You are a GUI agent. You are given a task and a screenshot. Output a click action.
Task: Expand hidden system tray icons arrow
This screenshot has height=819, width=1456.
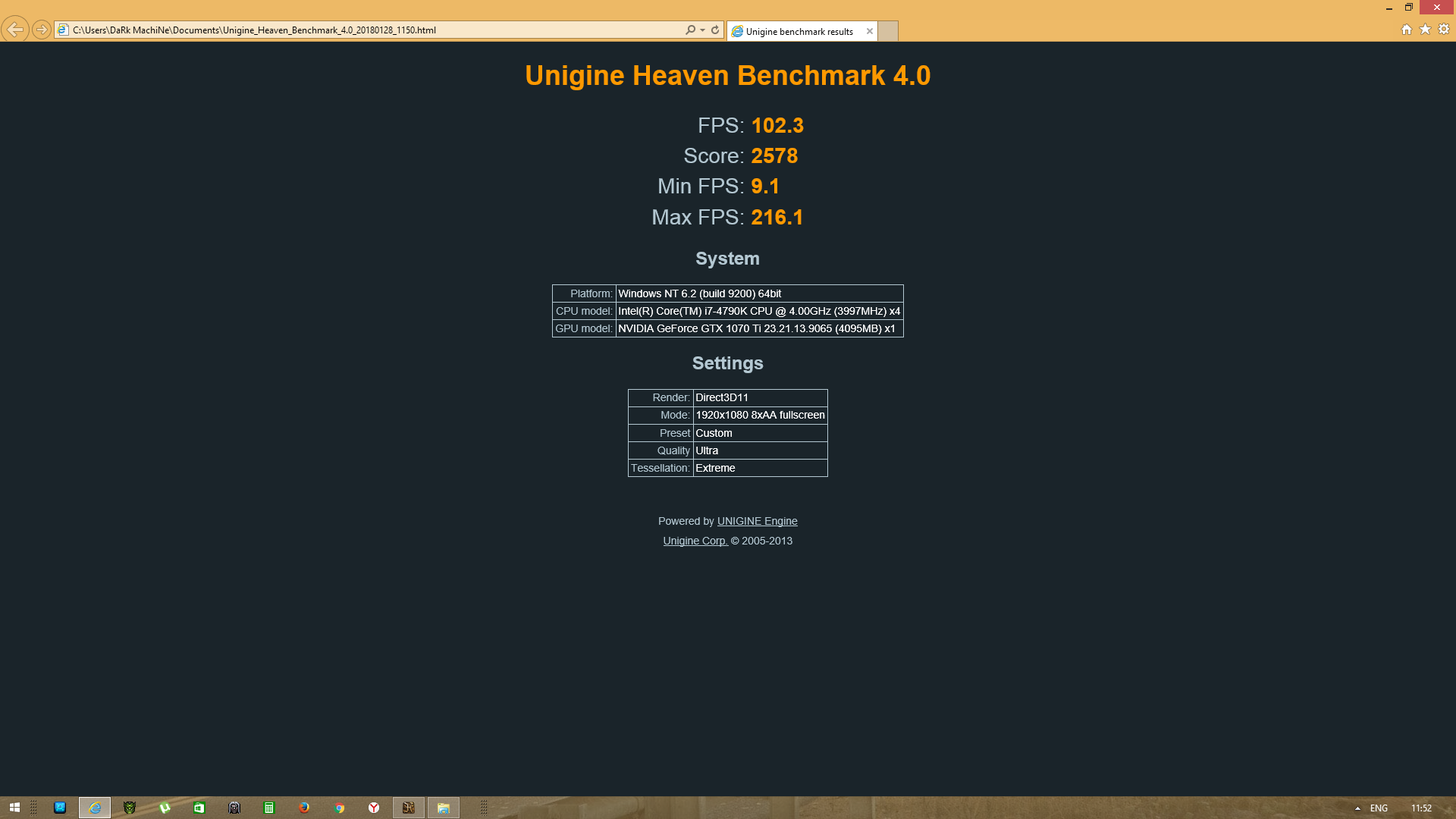coord(1357,808)
